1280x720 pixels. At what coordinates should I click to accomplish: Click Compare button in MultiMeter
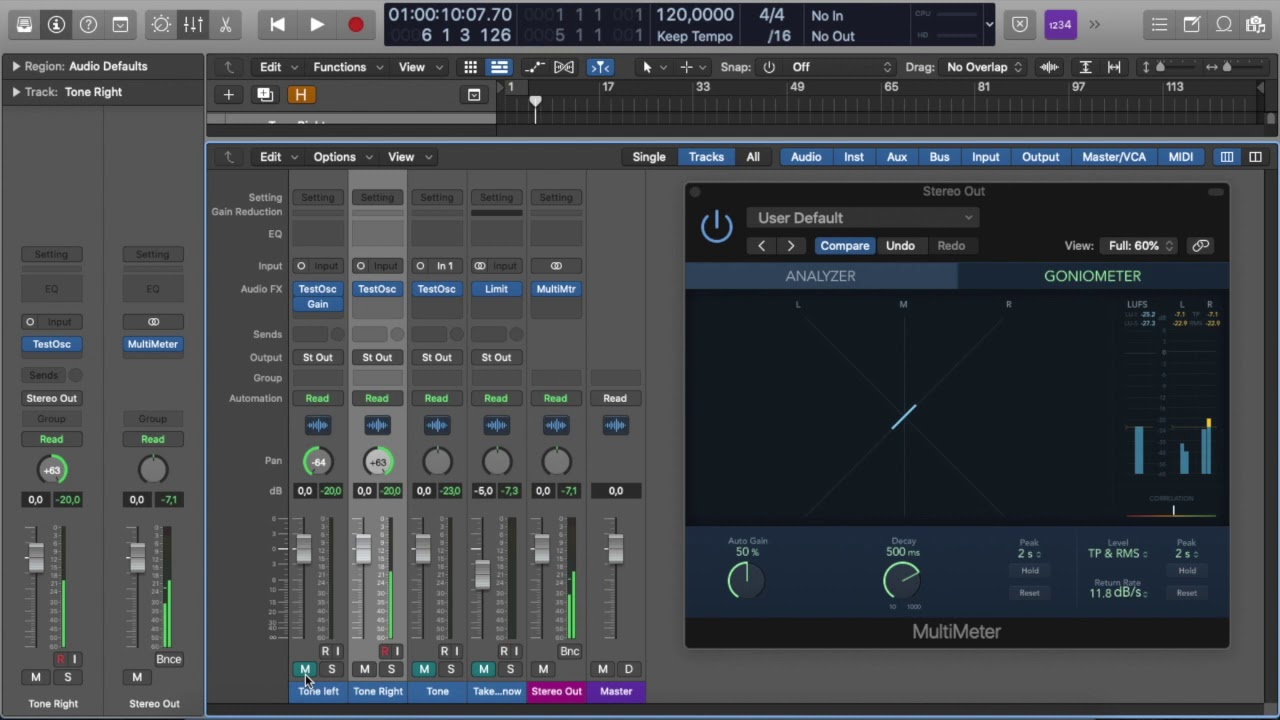(x=845, y=246)
